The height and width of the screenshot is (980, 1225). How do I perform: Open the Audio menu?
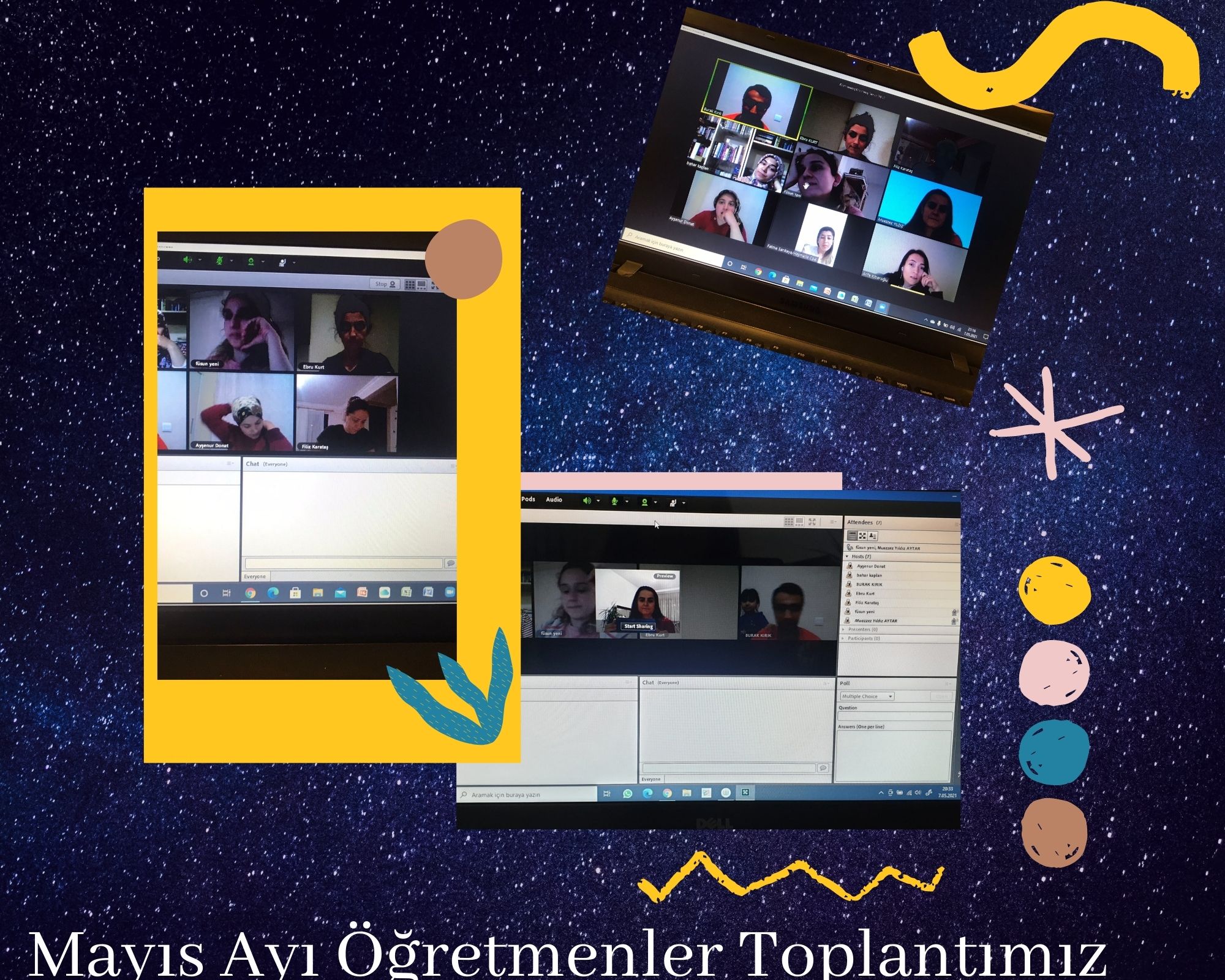click(x=554, y=500)
